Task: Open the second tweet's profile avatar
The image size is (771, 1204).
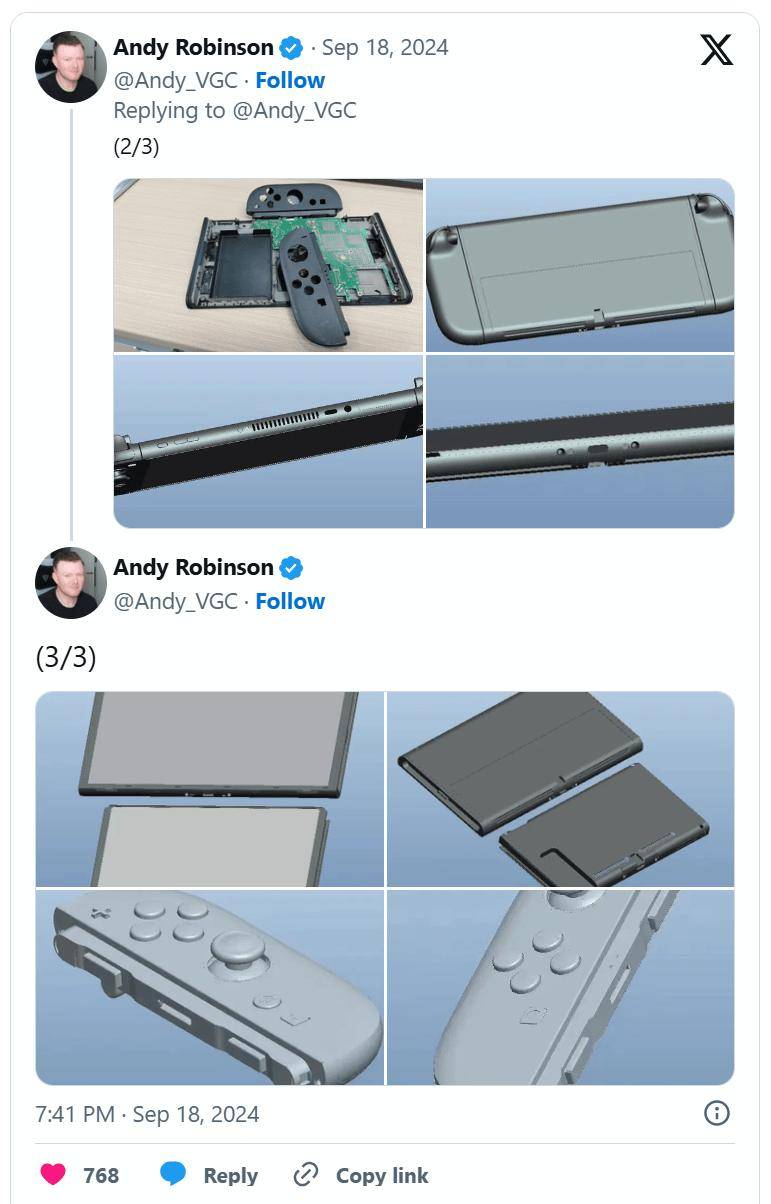Action: (x=71, y=583)
